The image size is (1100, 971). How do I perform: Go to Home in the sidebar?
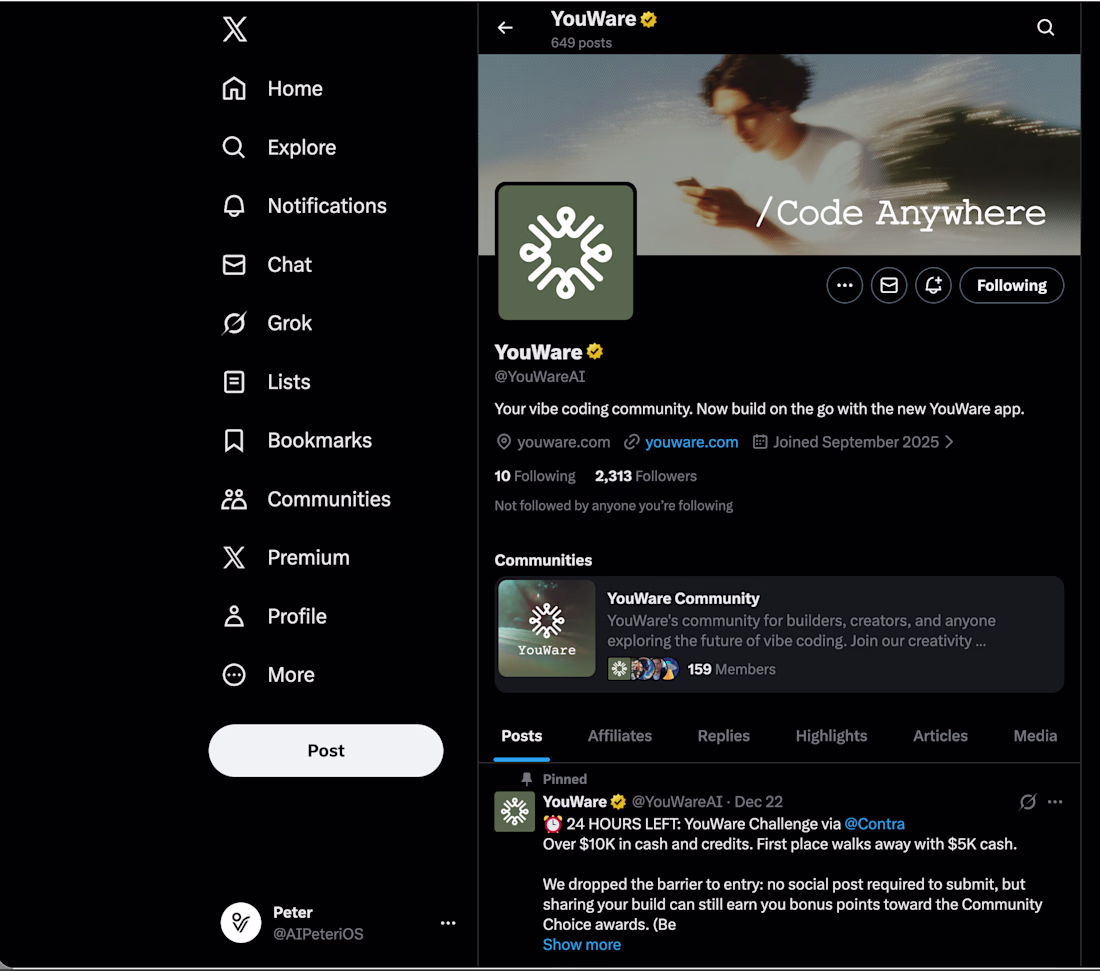pos(272,89)
